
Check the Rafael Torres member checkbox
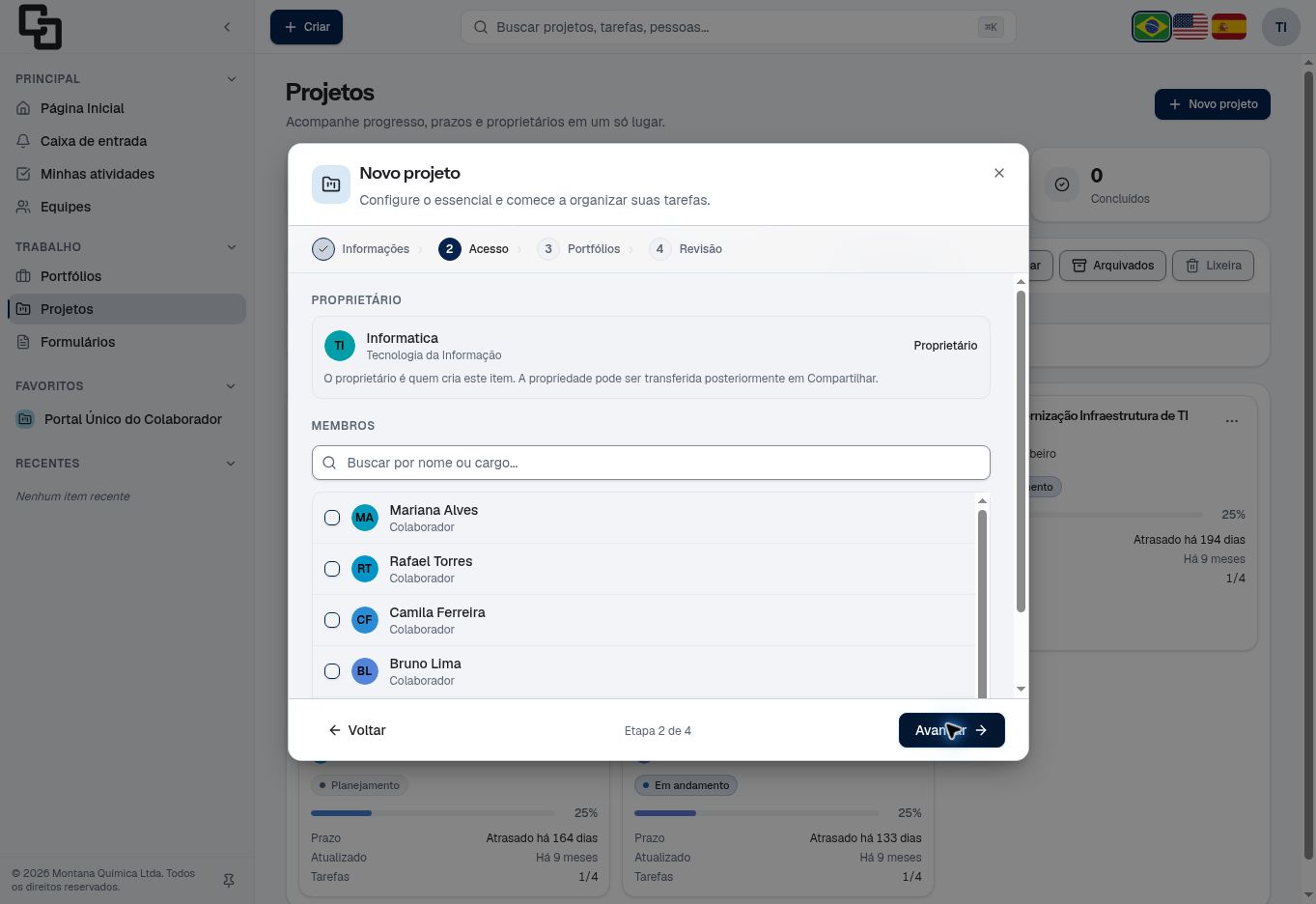[332, 569]
